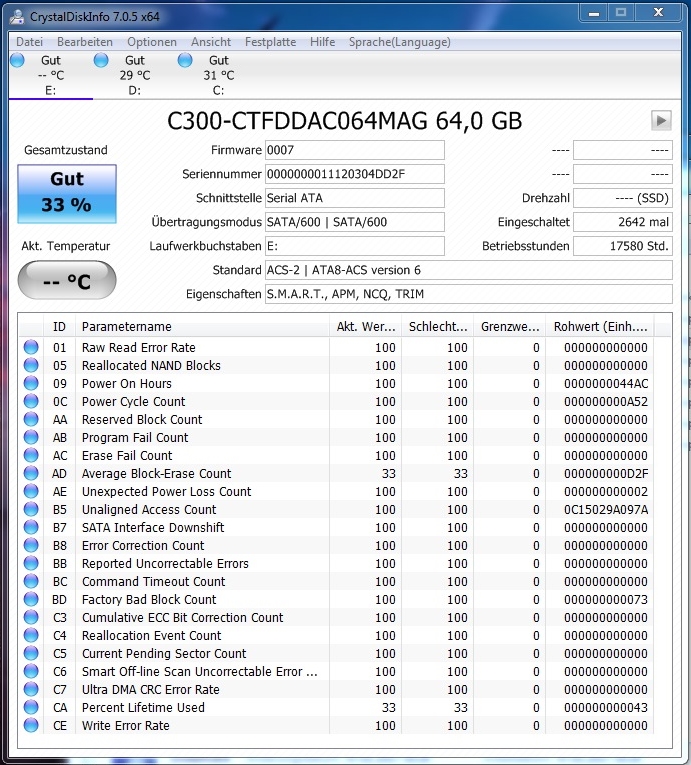This screenshot has width=691, height=765.
Task: Click status orb of Erase Fail Count
Action: tap(31, 455)
